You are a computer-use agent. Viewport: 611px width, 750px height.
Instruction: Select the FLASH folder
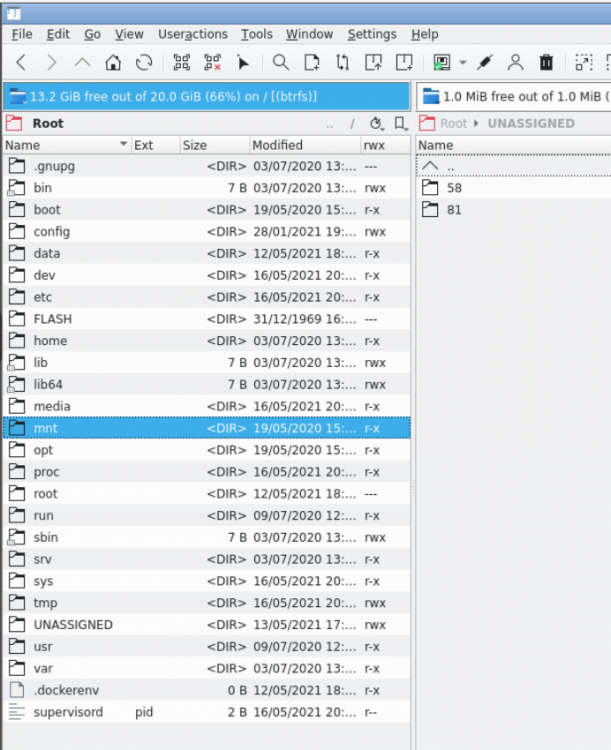[207, 319]
